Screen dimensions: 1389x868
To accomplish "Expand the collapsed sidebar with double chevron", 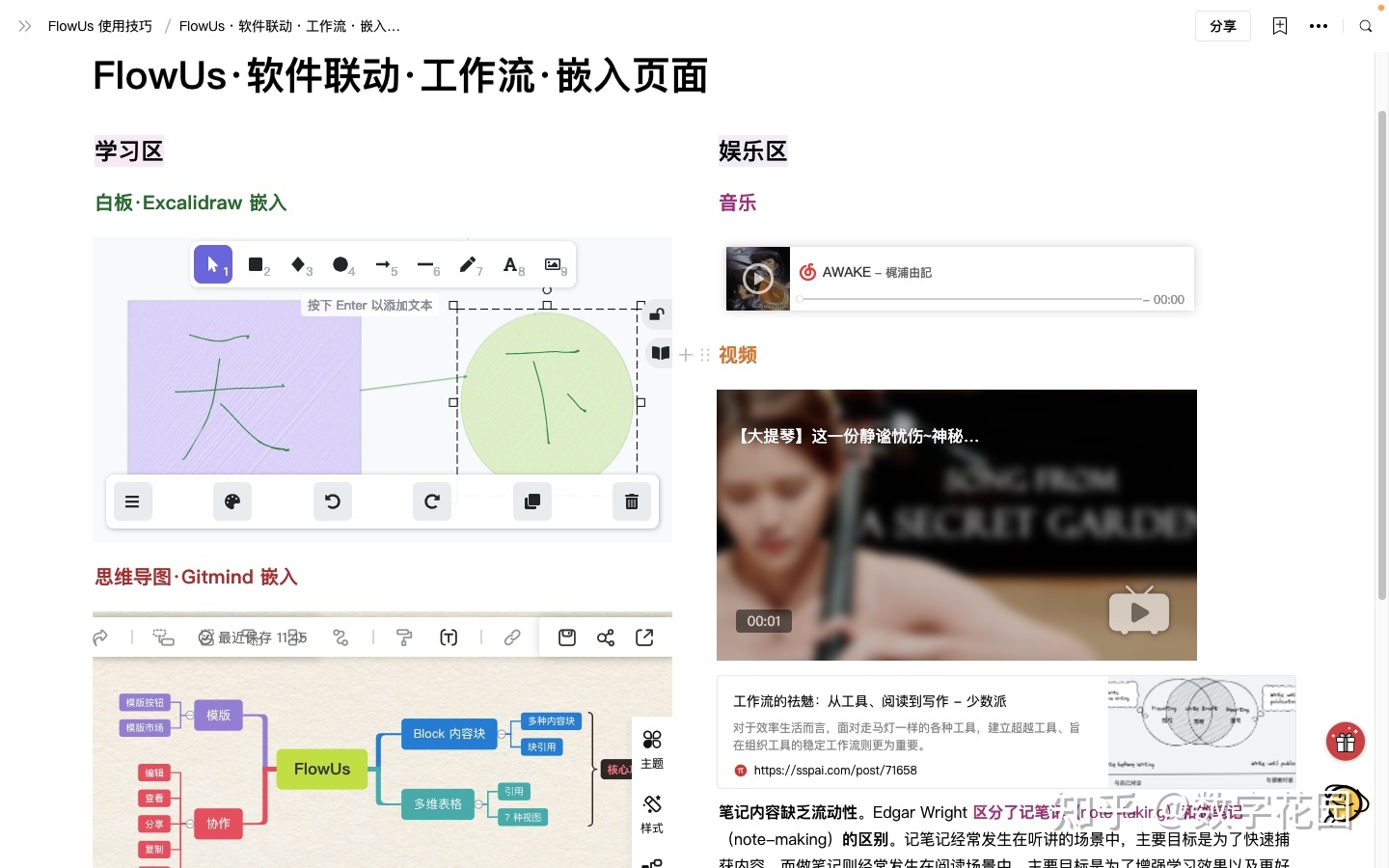I will coord(25,26).
